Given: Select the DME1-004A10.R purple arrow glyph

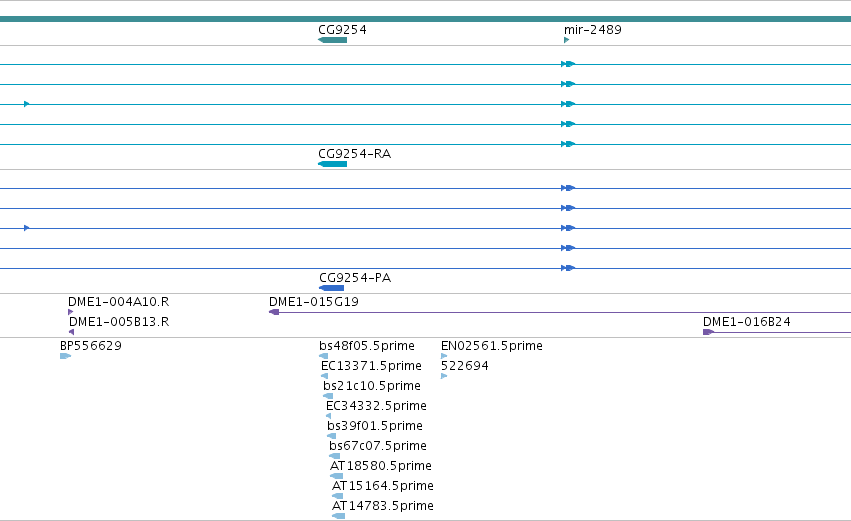Looking at the screenshot, I should (x=71, y=312).
